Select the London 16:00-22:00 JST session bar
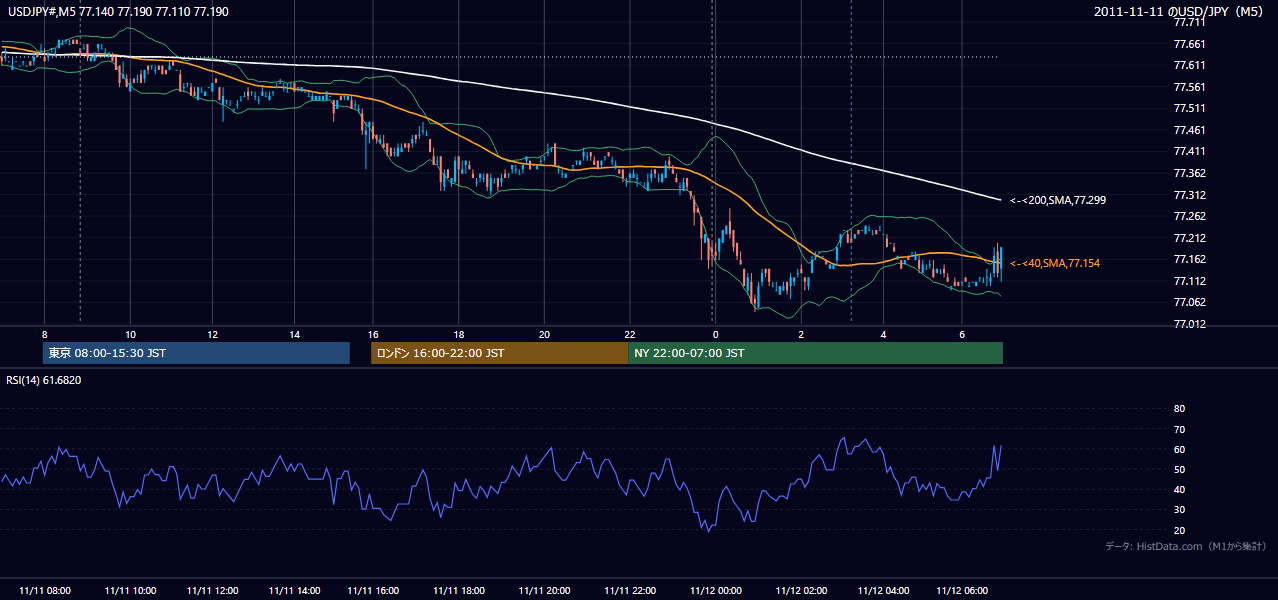This screenshot has width=1278, height=600. pos(500,353)
